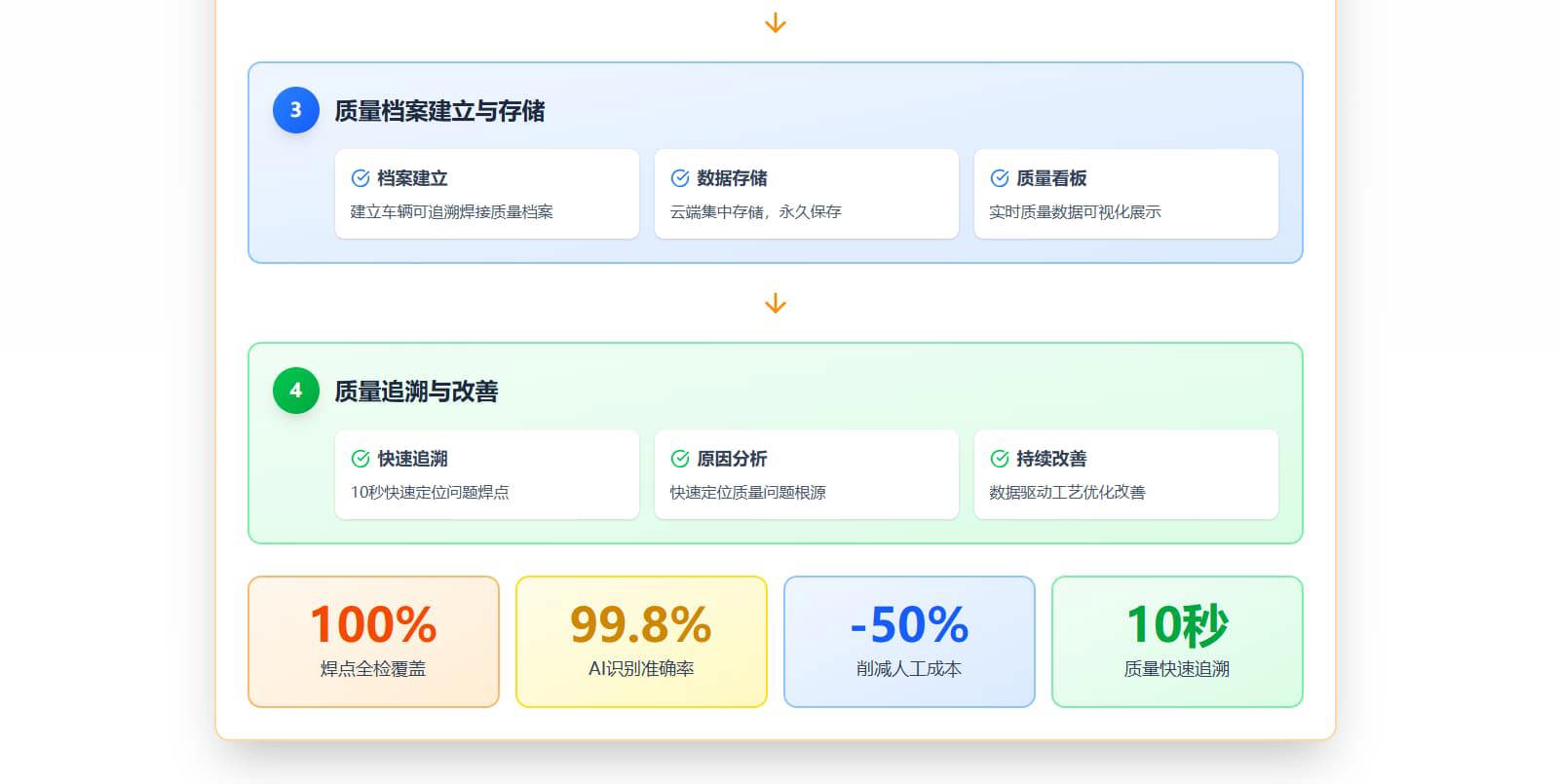Click the 云端集中存储，永久保存 text
Screen dimensions: 1559x784
(x=755, y=212)
